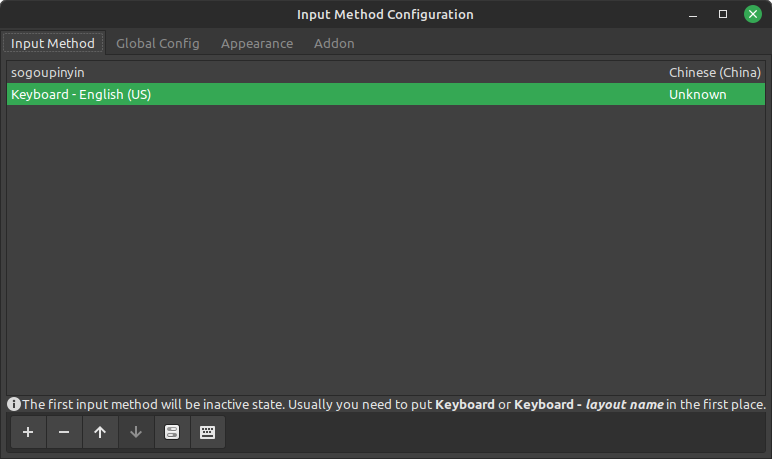Viewport: 772px width, 459px height.
Task: Click the Input Method Configuration title bar
Action: point(385,14)
